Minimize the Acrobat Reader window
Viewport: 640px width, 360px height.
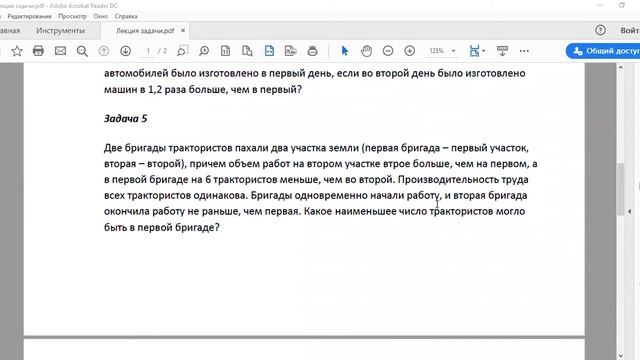[600, 5]
